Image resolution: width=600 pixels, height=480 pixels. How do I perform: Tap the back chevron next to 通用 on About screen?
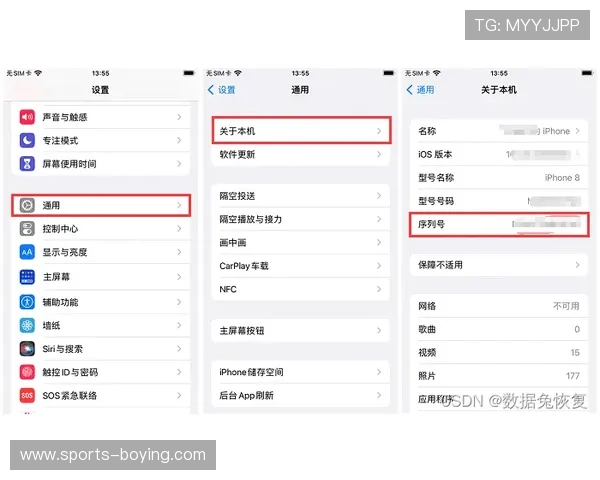click(409, 90)
